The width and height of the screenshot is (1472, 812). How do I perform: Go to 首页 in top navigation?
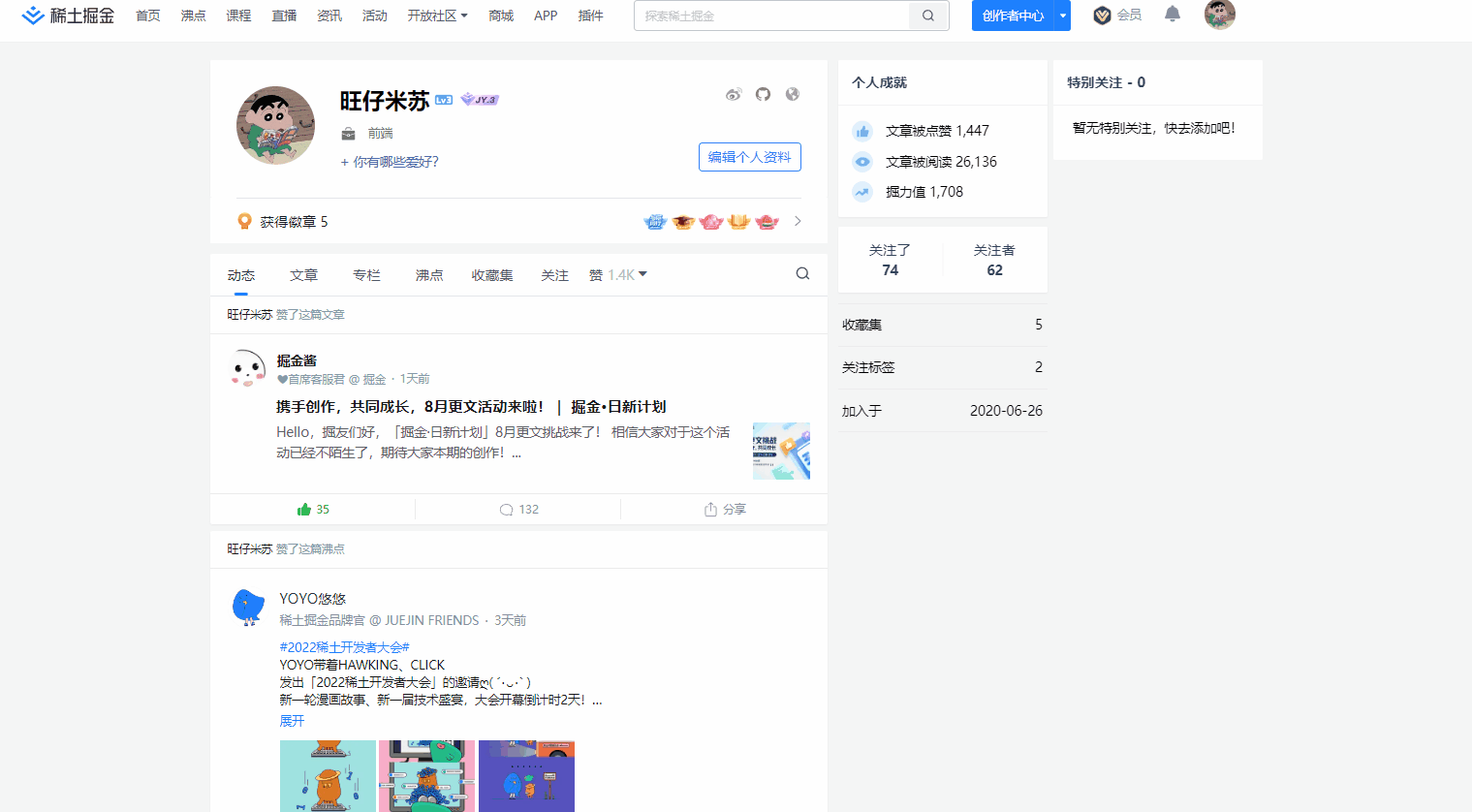[148, 16]
